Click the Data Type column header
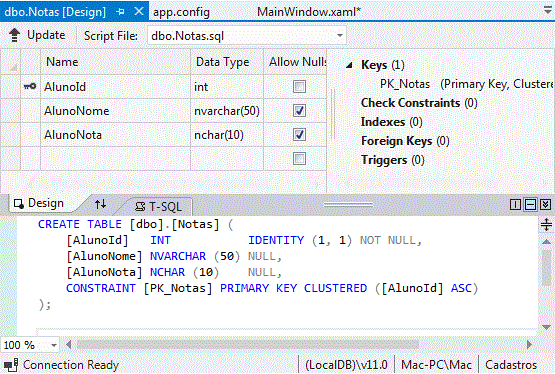The image size is (555, 374). click(x=227, y=62)
